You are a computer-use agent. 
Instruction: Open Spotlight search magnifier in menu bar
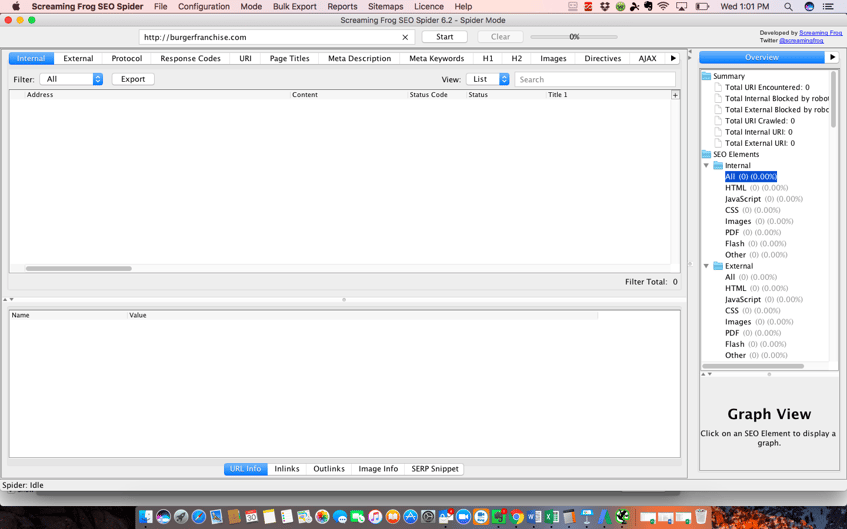coord(788,7)
